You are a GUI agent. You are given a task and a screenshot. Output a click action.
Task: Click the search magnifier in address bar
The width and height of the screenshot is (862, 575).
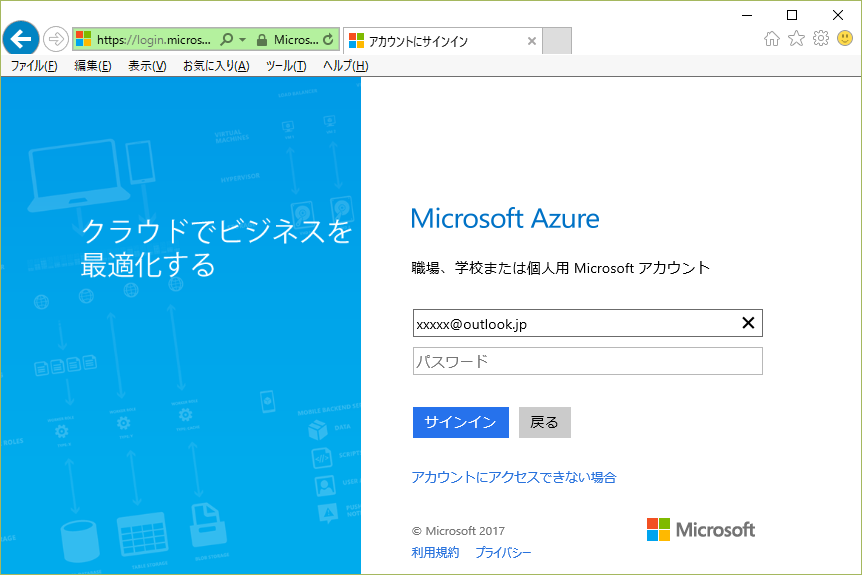click(x=226, y=40)
